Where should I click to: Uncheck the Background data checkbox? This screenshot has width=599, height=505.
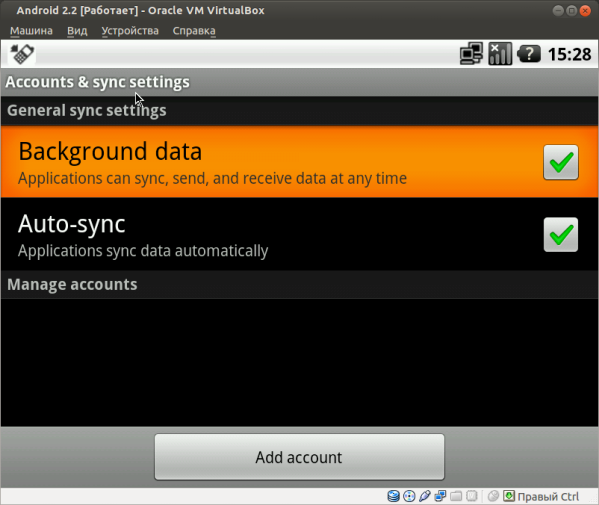click(561, 162)
